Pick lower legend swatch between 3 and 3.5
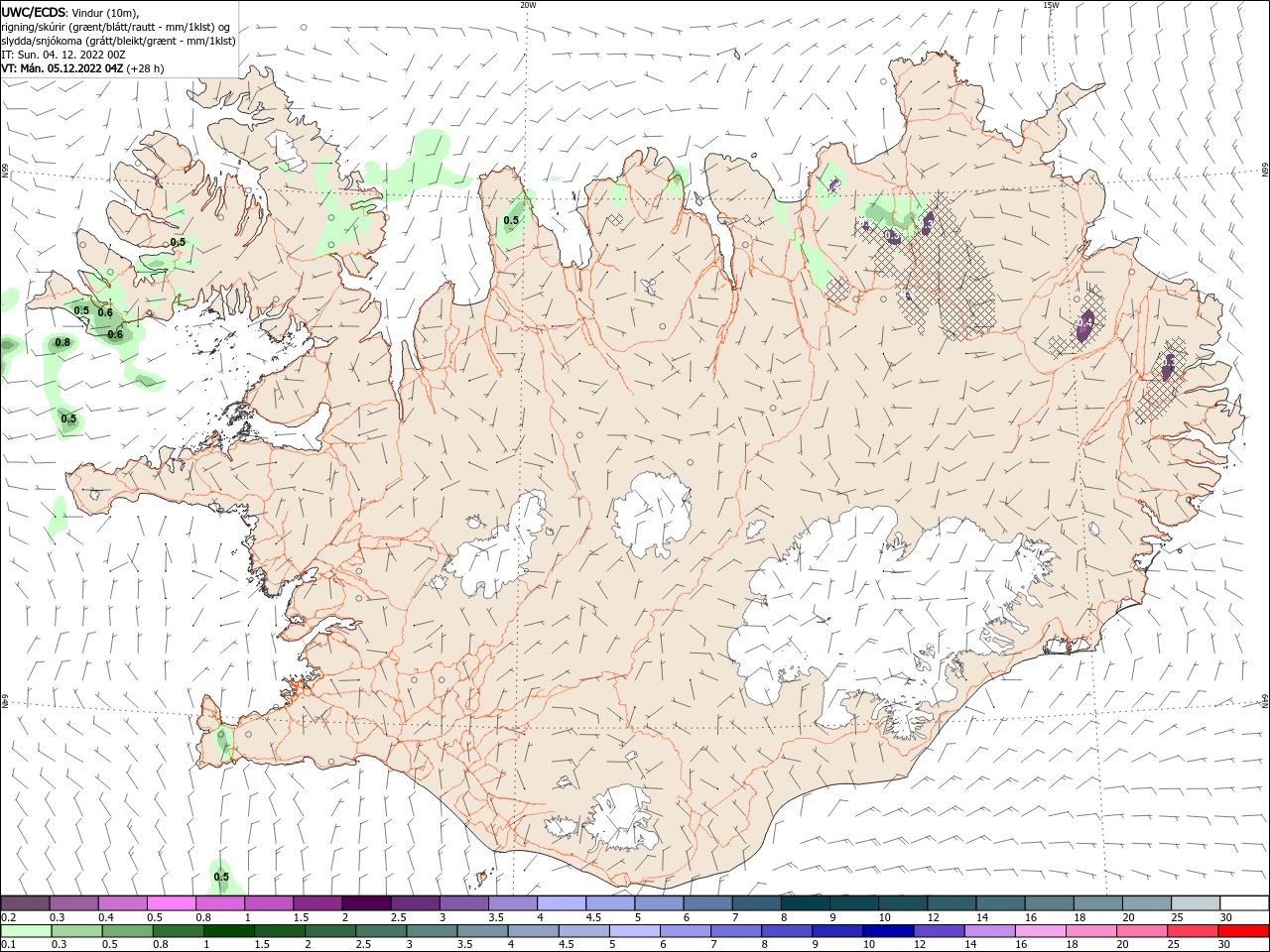Screen dimensions: 1270x952 coord(432,931)
